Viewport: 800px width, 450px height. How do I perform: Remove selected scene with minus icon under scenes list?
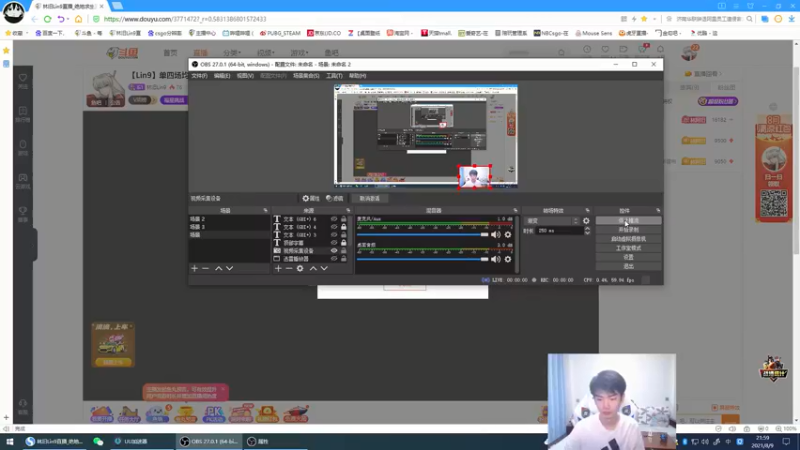pyautogui.click(x=206, y=268)
